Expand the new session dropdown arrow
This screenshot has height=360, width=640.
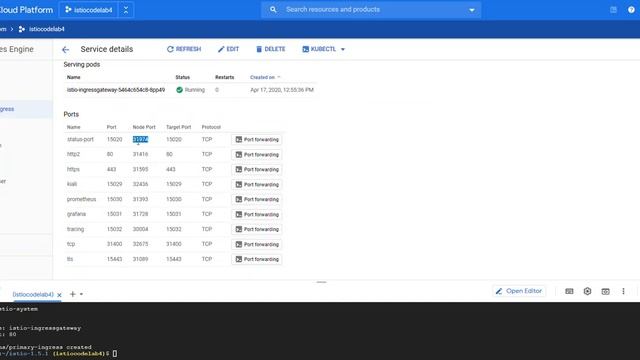point(81,294)
